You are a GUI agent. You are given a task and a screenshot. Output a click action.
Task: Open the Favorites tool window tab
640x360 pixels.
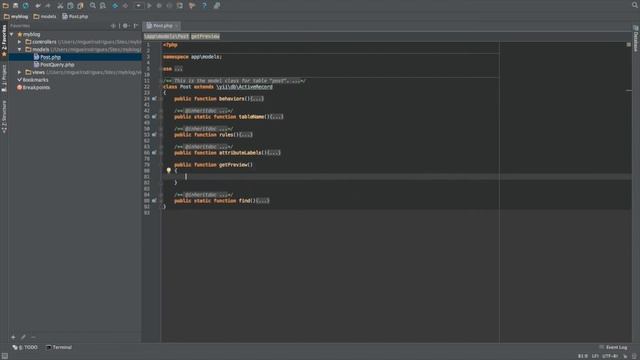point(4,40)
